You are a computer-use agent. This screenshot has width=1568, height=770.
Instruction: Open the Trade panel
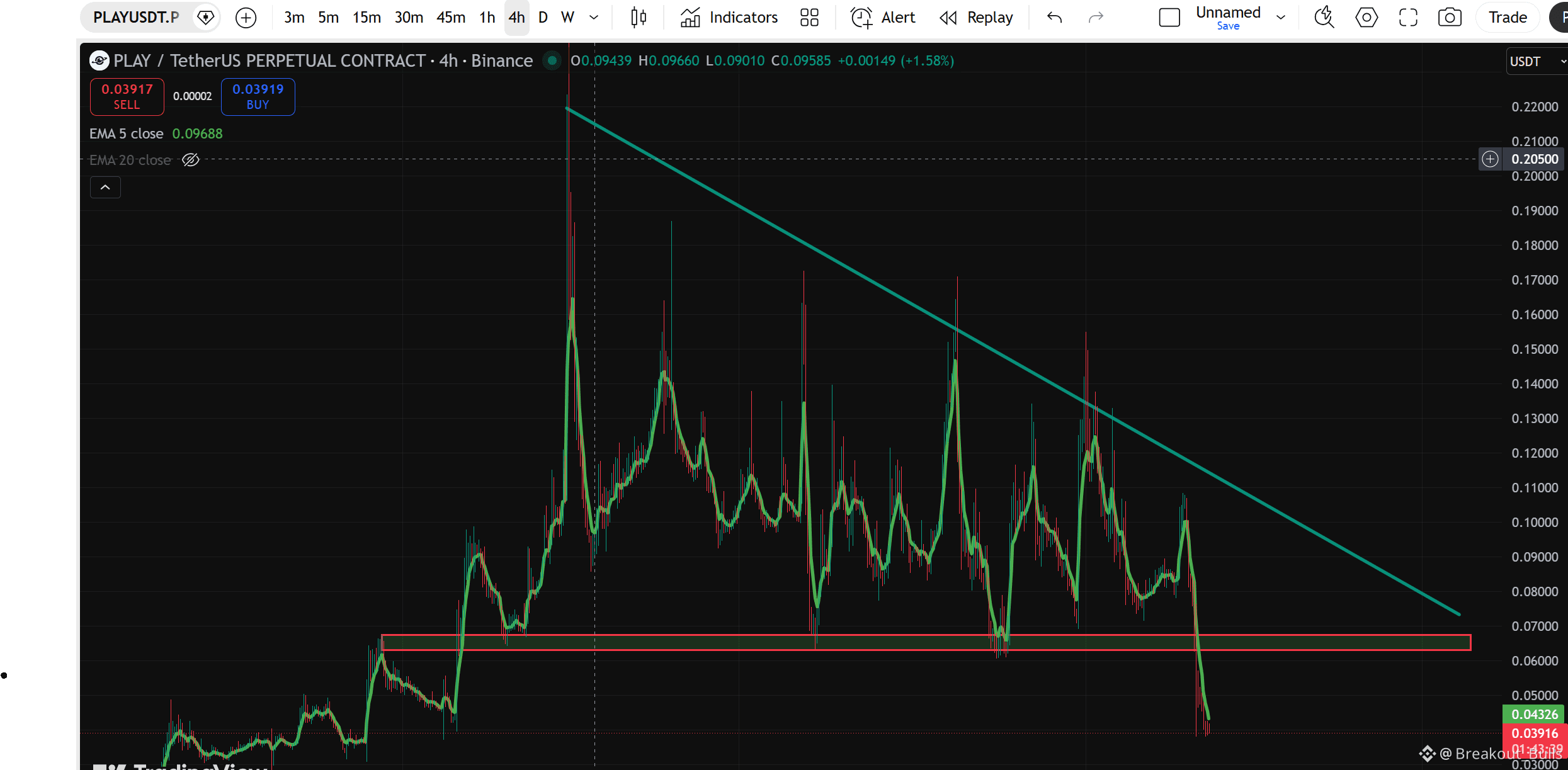(1508, 17)
